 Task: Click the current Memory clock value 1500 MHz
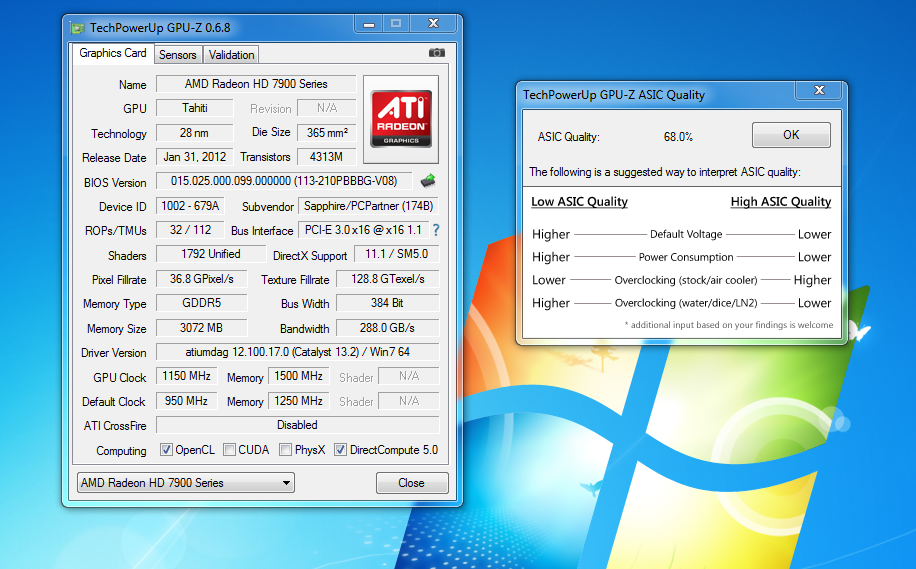click(299, 376)
